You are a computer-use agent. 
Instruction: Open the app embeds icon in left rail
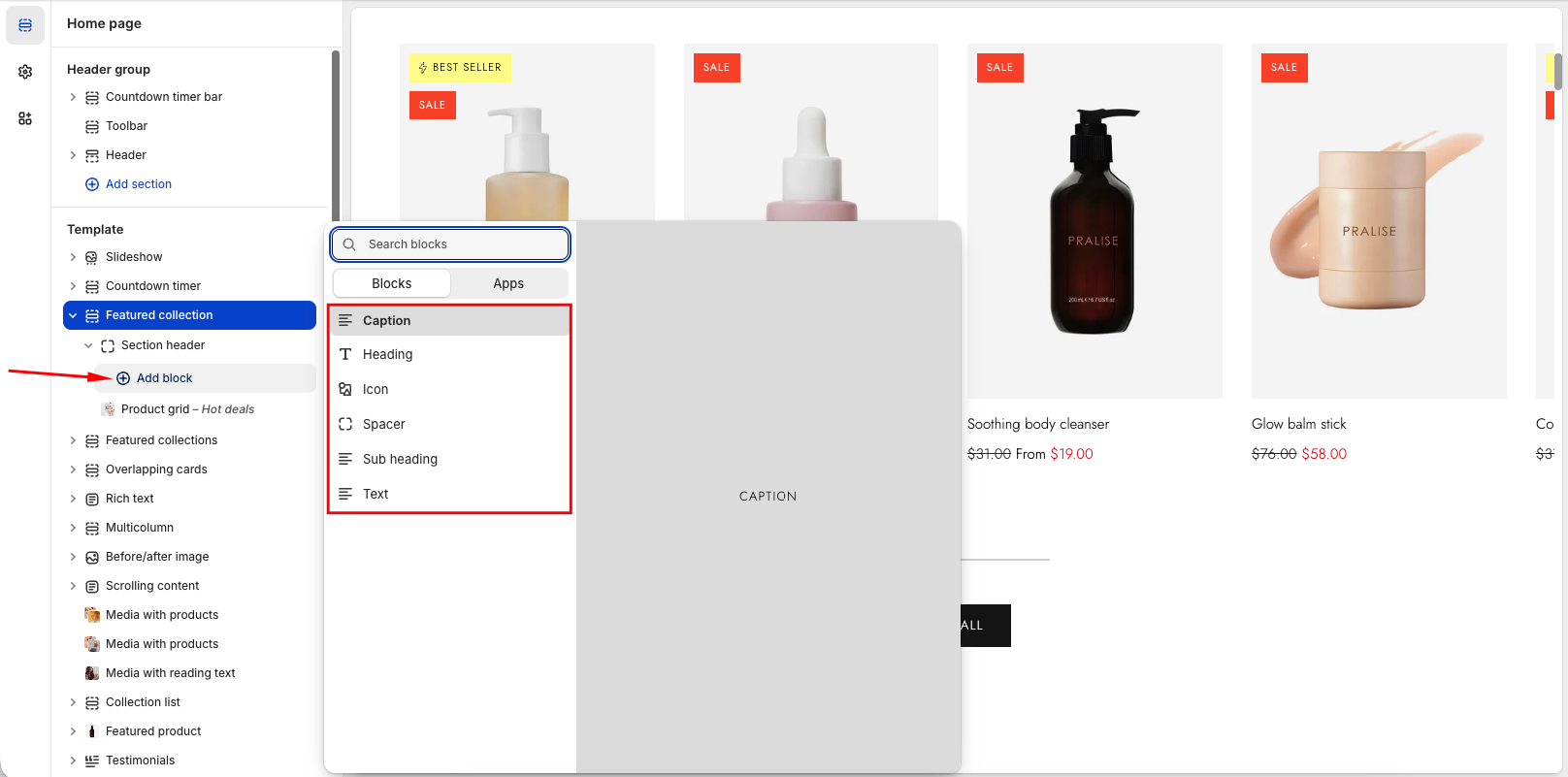coord(25,118)
